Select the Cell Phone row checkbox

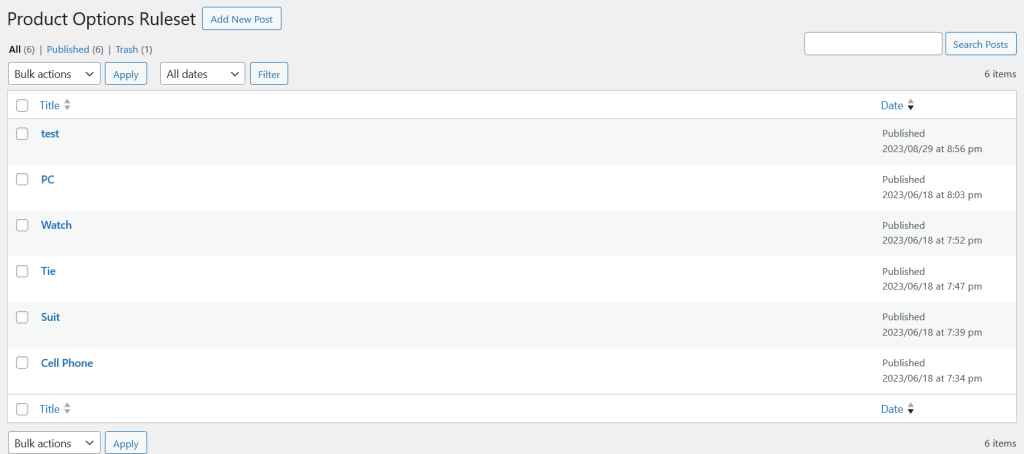(x=22, y=363)
